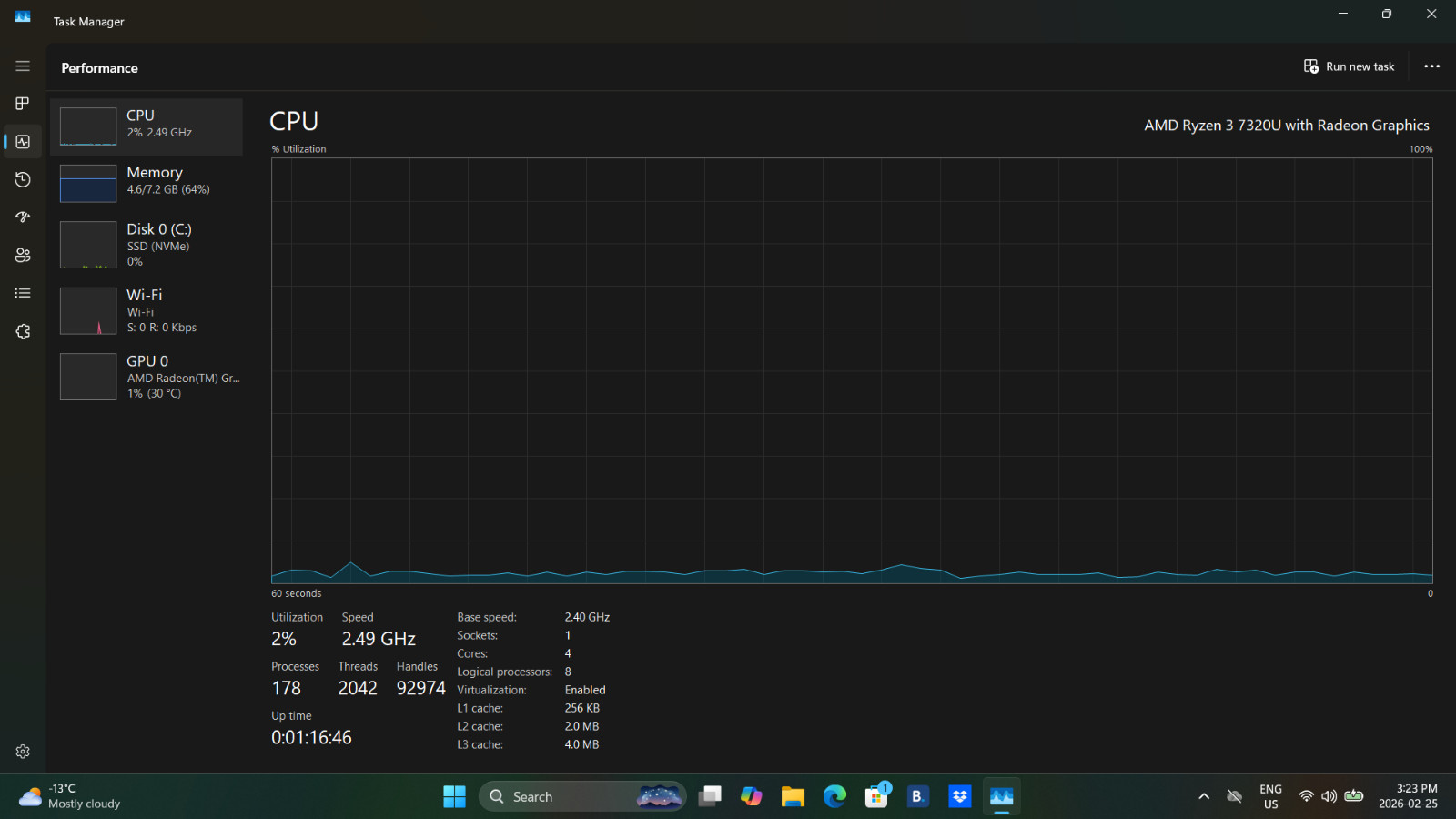Viewport: 1456px width, 819px height.
Task: Select the Disk 0 (C:) performance entry
Action: point(147,245)
